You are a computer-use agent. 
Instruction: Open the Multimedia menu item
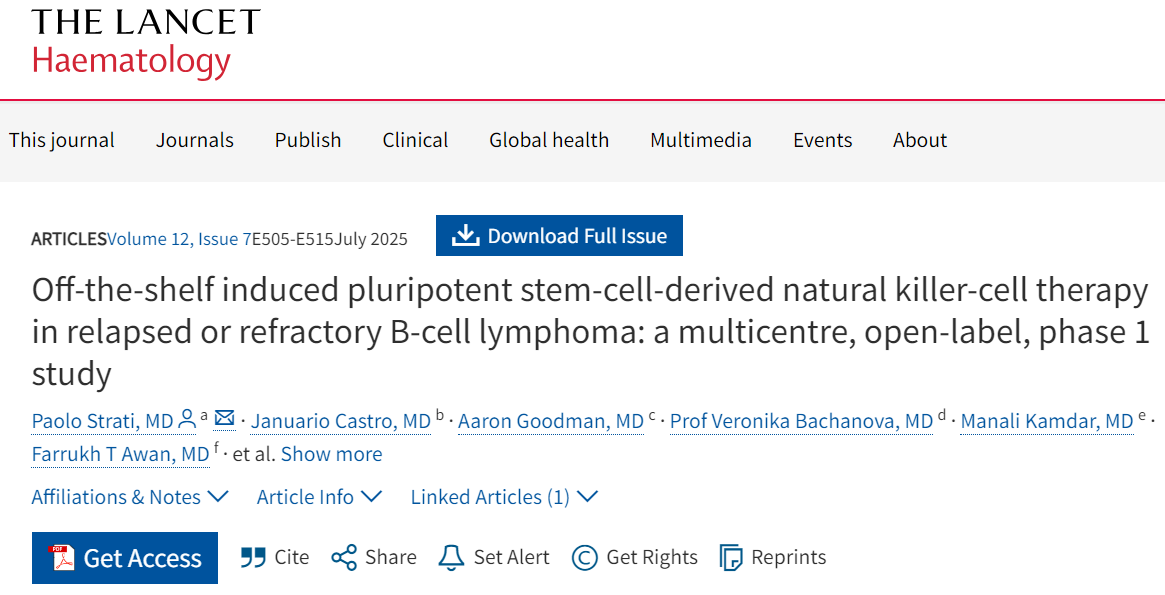[x=701, y=140]
